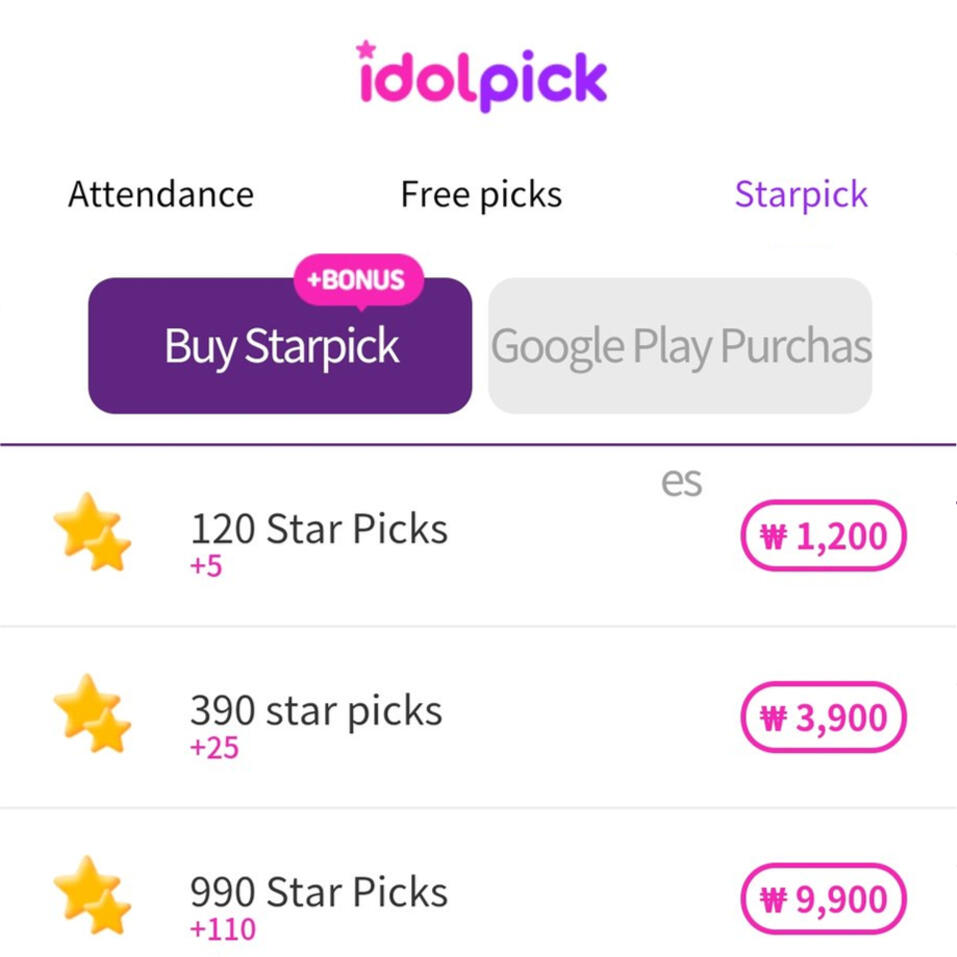This screenshot has width=957, height=957.
Task: Buy 120 Star Picks for ₩1,200
Action: tap(823, 536)
